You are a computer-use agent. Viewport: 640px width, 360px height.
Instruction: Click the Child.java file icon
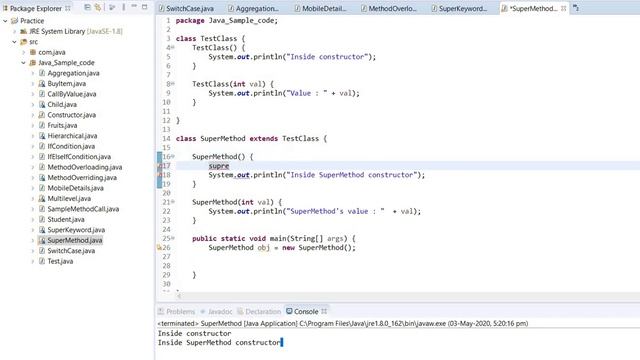click(42, 104)
